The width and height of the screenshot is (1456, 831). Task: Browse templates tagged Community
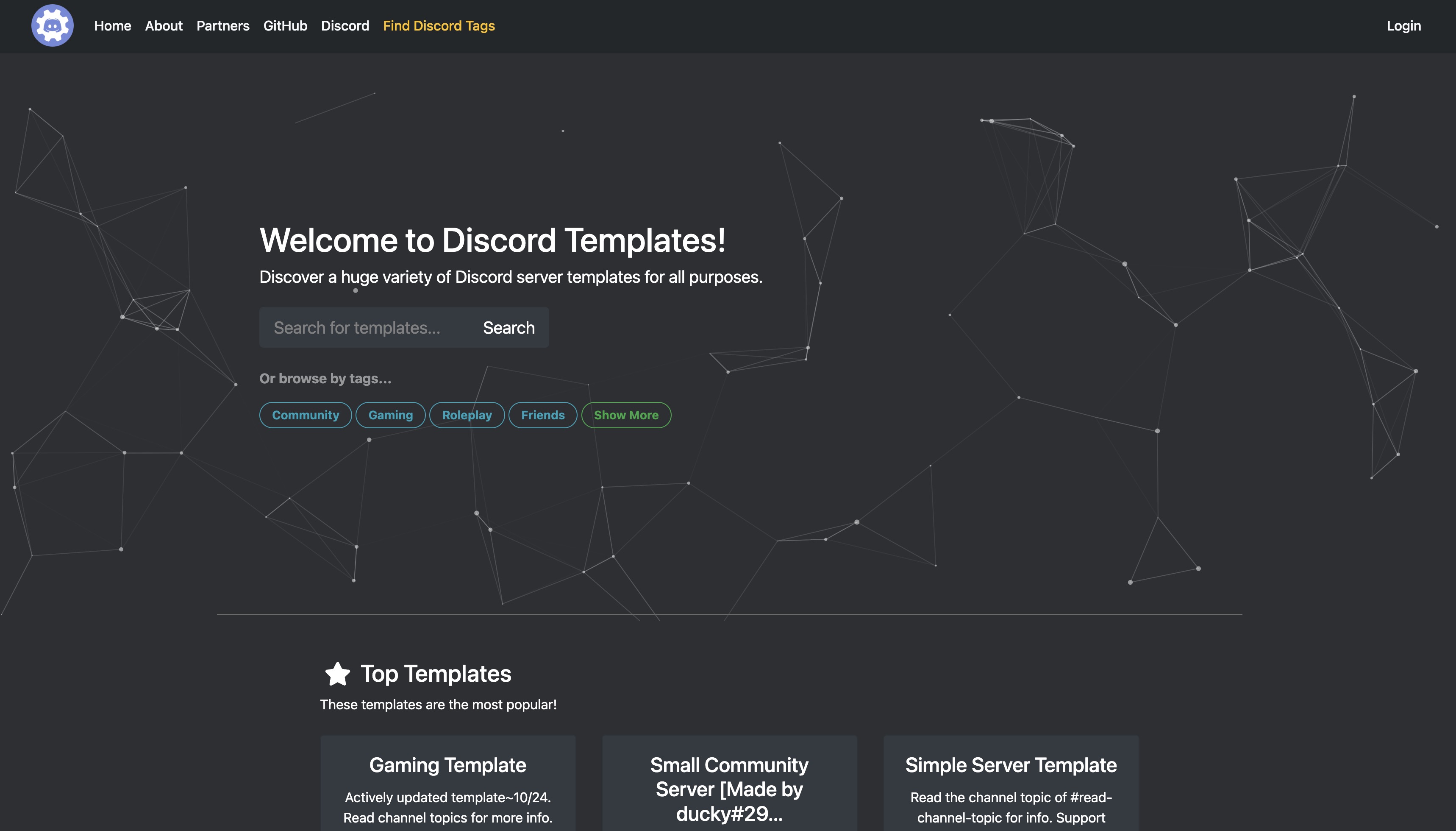click(305, 415)
